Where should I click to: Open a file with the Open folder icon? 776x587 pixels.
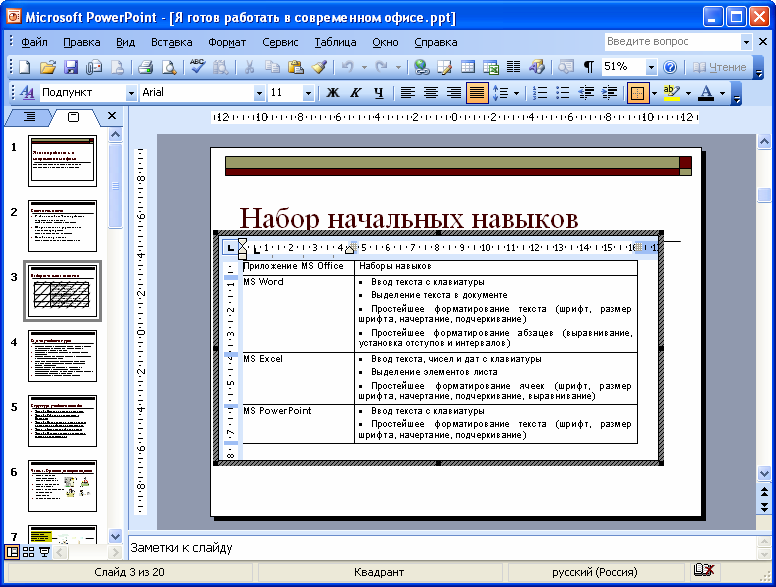[x=48, y=67]
